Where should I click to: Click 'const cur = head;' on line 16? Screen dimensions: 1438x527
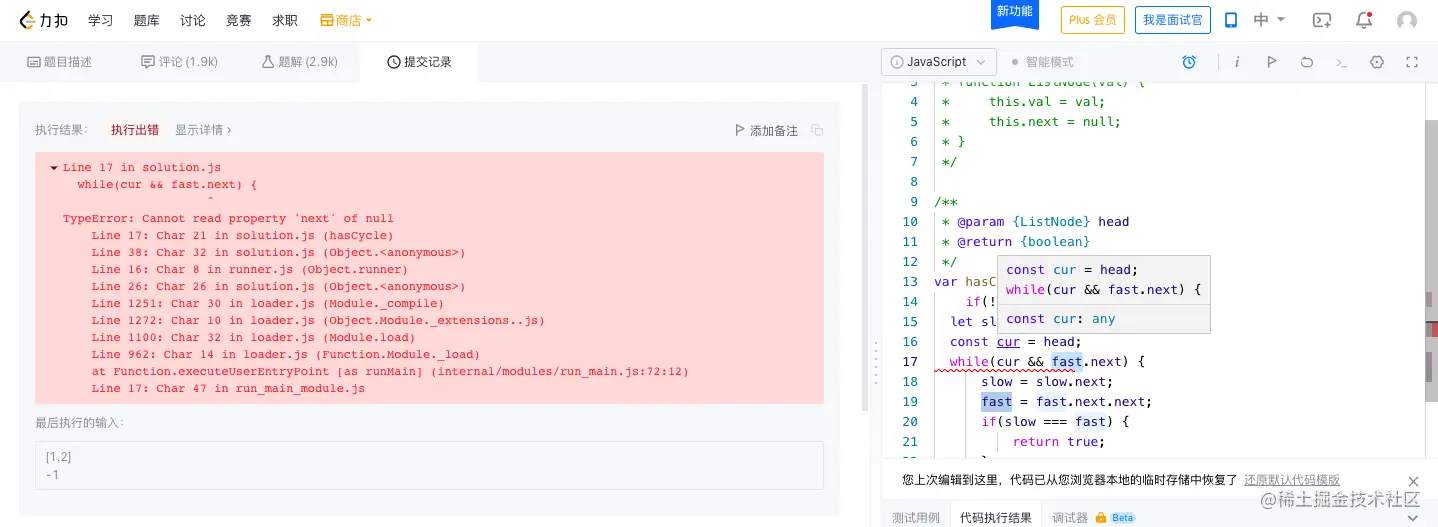point(1016,341)
